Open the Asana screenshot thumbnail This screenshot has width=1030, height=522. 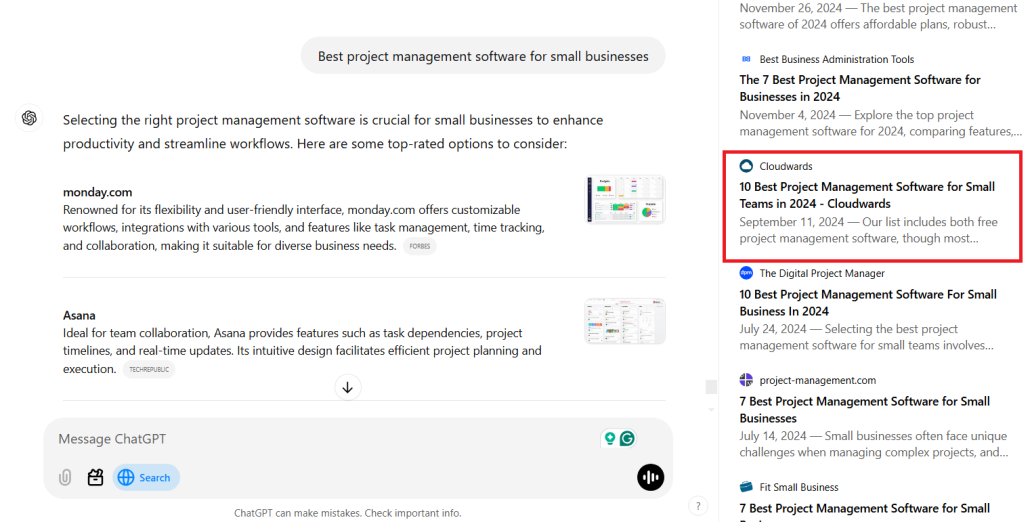[x=625, y=321]
